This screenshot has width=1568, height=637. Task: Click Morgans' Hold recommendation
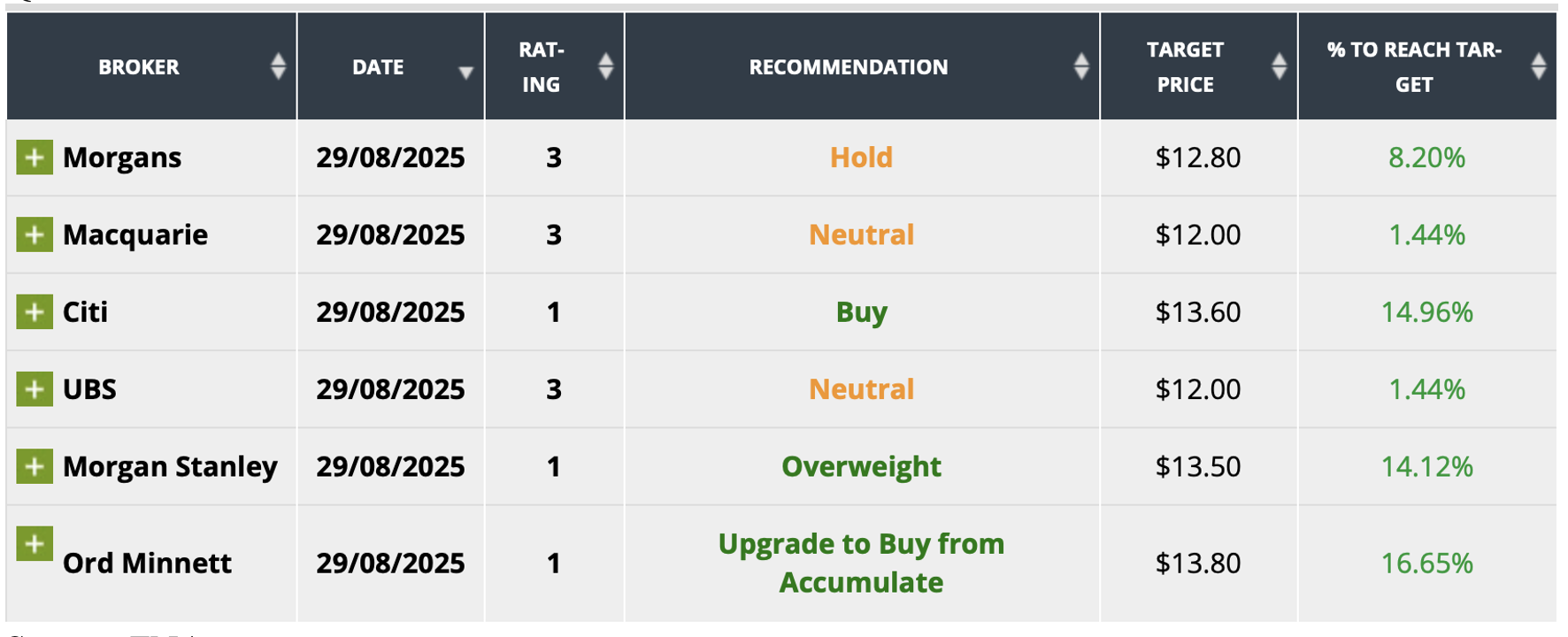pyautogui.click(x=861, y=157)
